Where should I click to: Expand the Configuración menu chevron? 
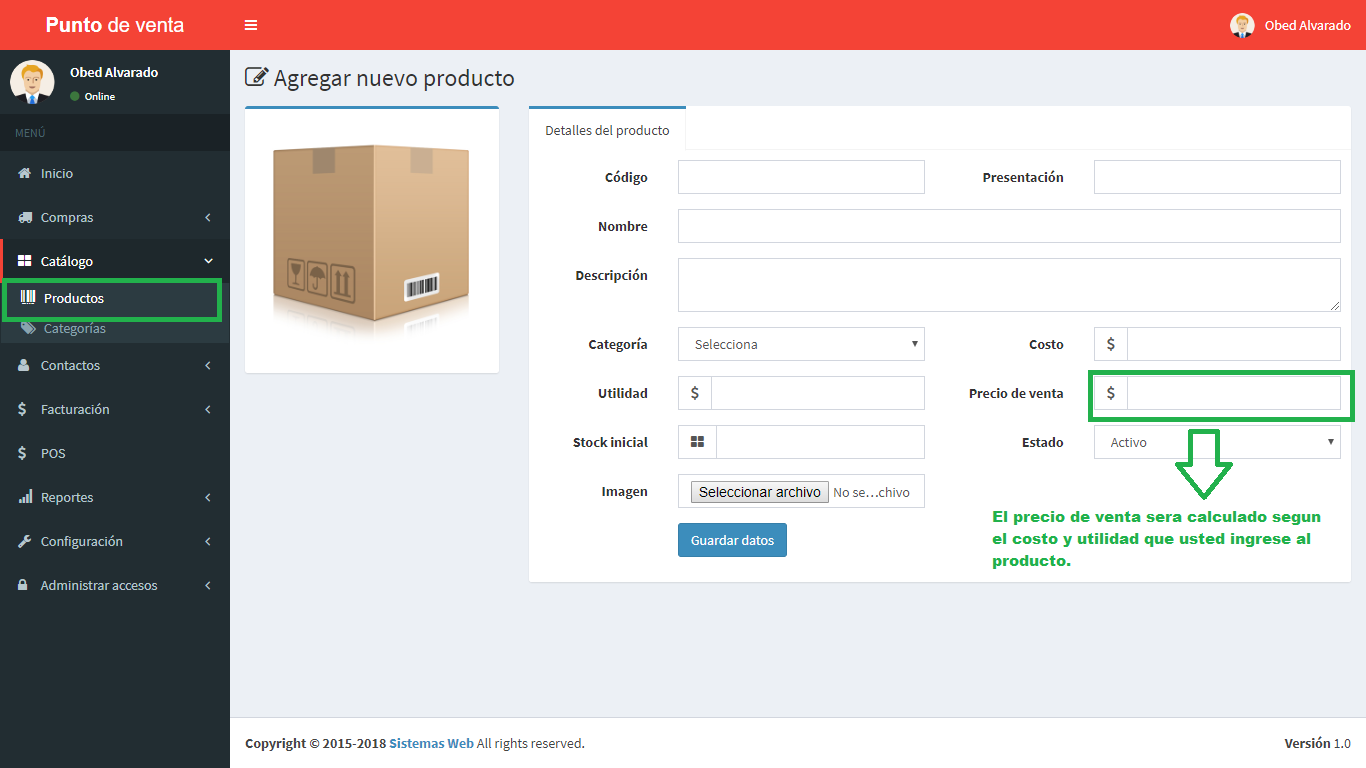click(x=207, y=541)
